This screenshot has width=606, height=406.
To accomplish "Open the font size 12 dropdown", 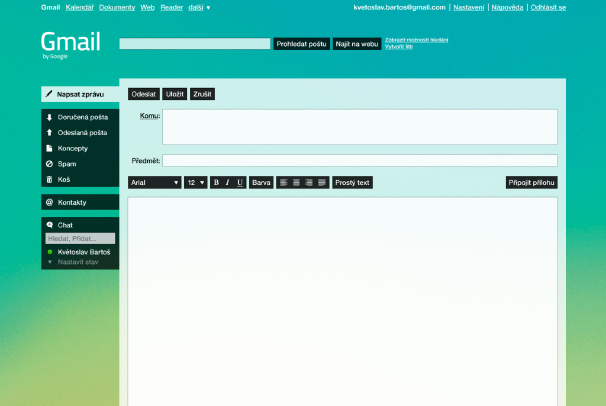I will coord(195,183).
